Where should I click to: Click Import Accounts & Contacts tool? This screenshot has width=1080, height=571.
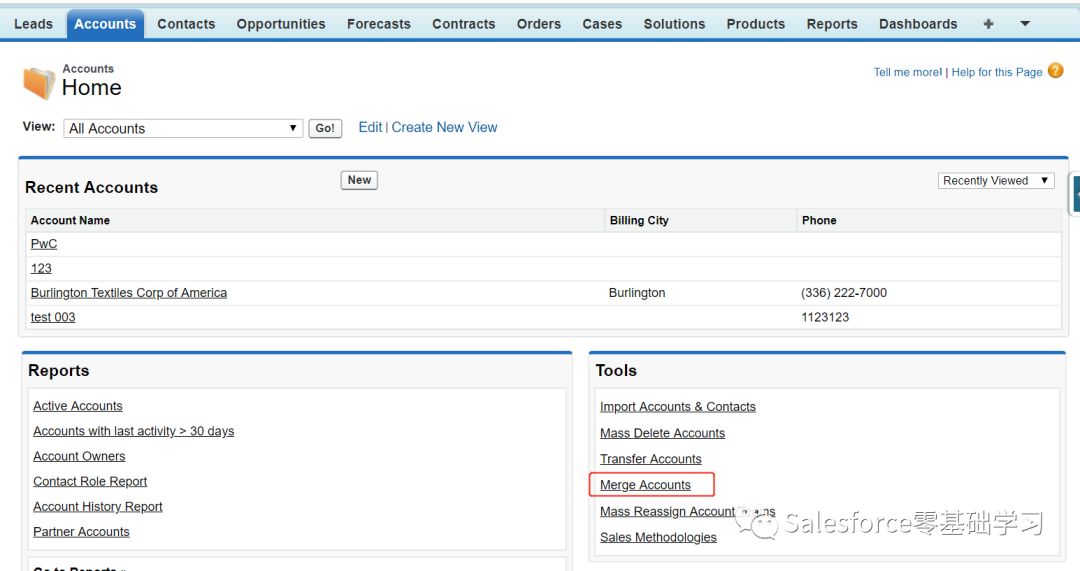point(678,406)
